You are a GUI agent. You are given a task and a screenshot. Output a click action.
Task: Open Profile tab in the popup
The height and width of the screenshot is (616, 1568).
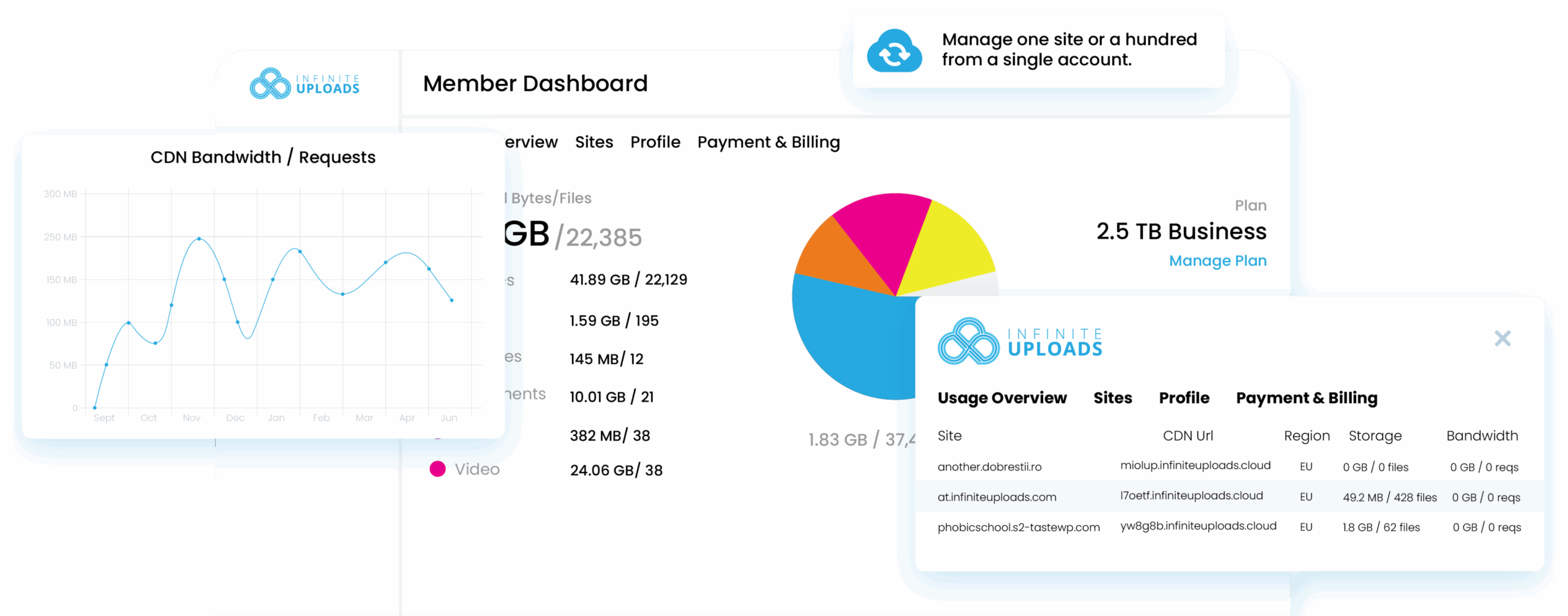pos(1183,398)
